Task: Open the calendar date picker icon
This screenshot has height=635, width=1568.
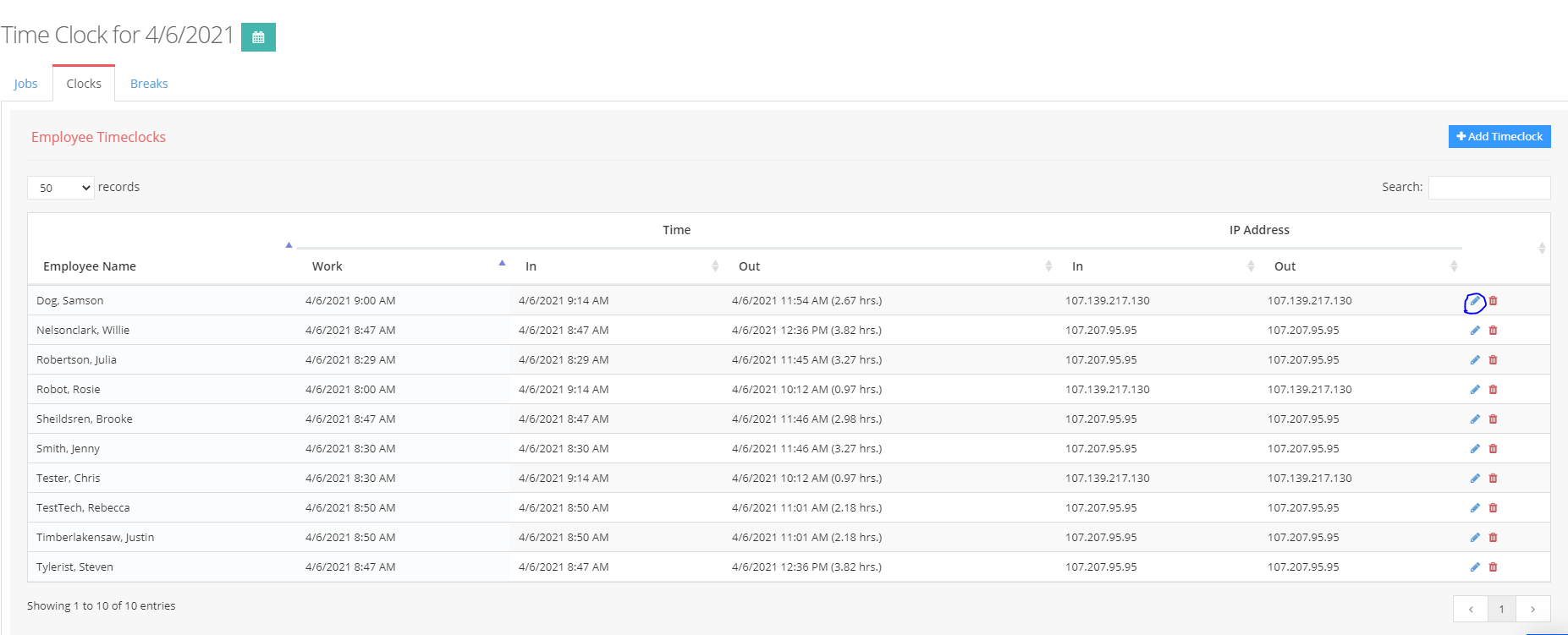Action: click(x=258, y=37)
